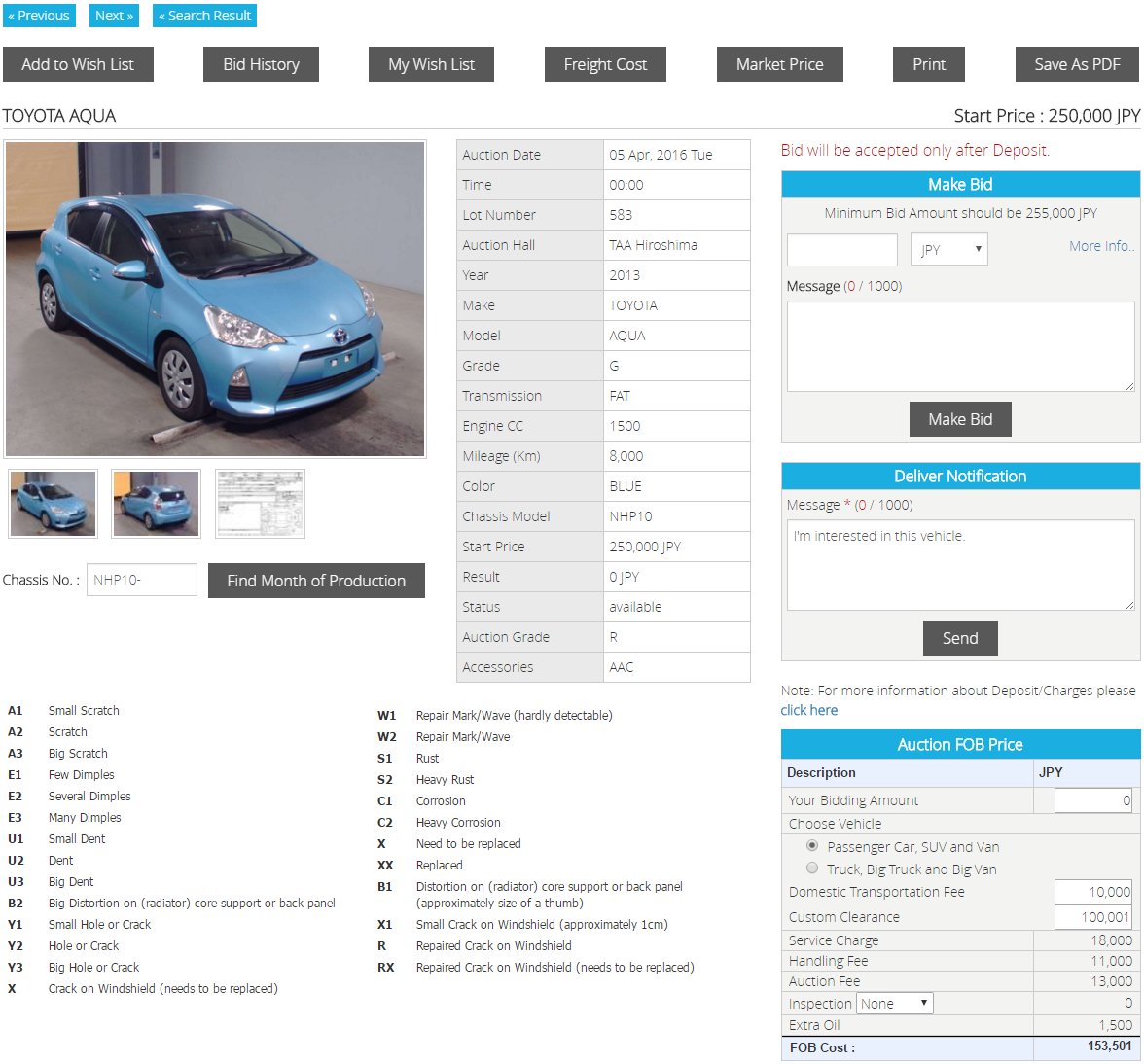The image size is (1144, 1064).
Task: Open the Inspection dropdown set to None
Action: click(x=893, y=1003)
